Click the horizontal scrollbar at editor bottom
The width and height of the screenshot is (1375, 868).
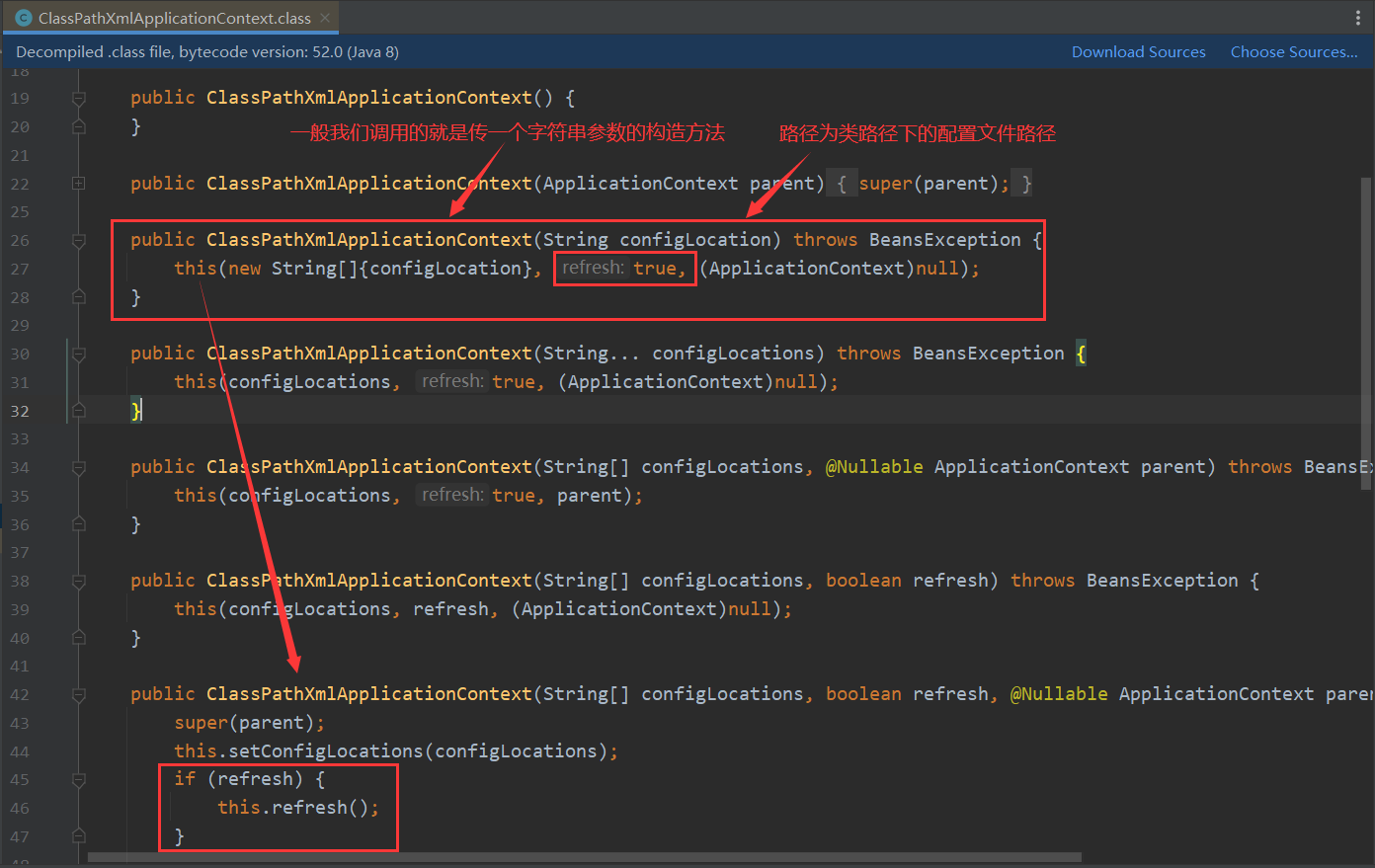point(585,857)
